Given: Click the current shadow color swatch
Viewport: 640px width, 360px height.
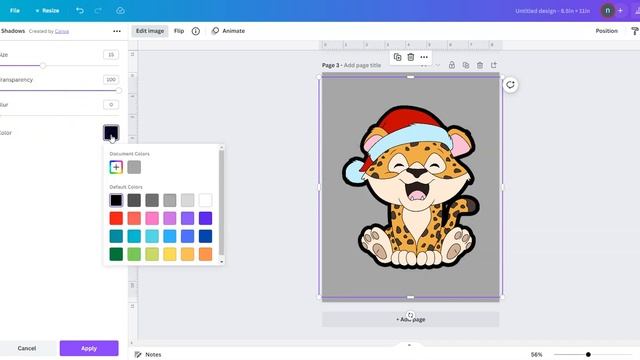Looking at the screenshot, I should (111, 133).
